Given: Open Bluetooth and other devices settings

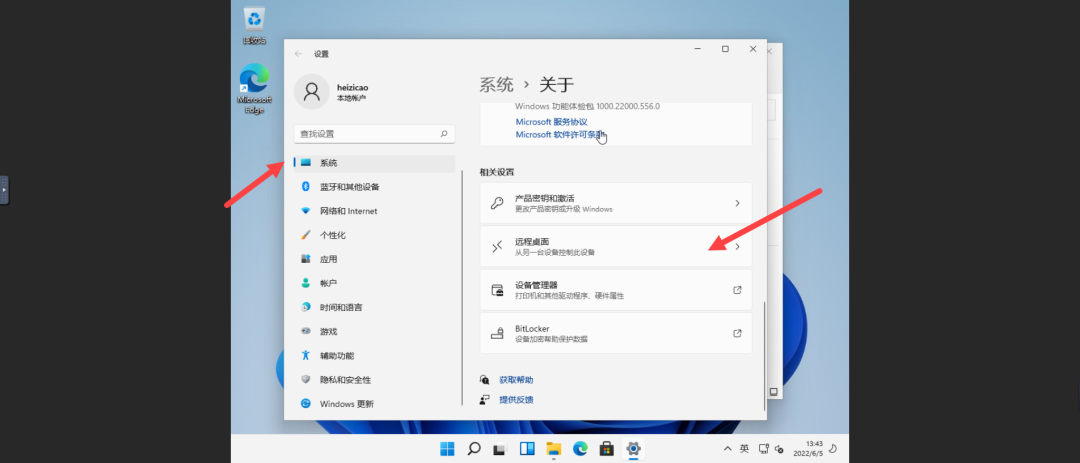Looking at the screenshot, I should pos(375,187).
